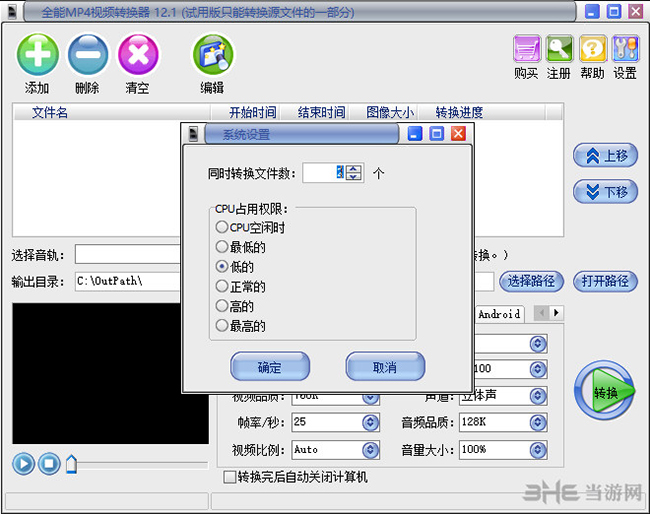The image size is (650, 514).
Task: Open the dropdown beside the 100 value
Action: pyautogui.click(x=538, y=369)
